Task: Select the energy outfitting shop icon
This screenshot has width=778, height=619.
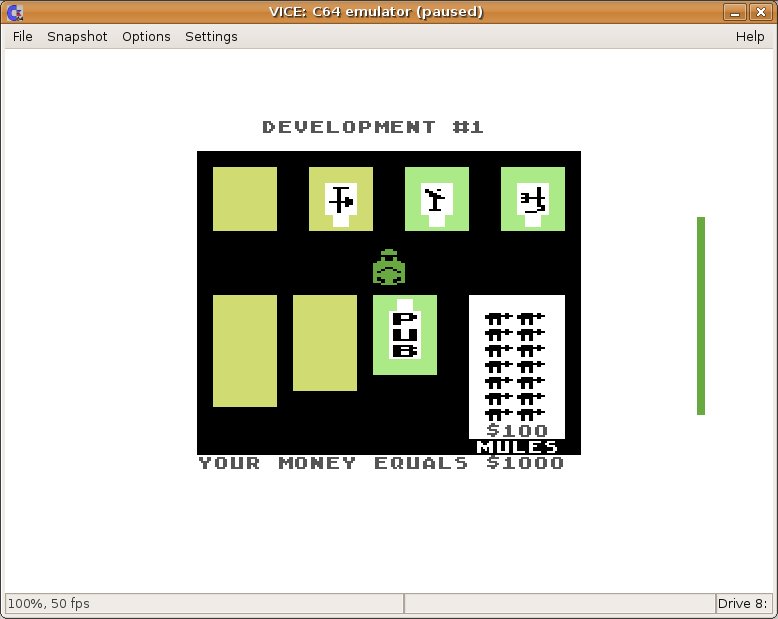Action: pos(437,199)
